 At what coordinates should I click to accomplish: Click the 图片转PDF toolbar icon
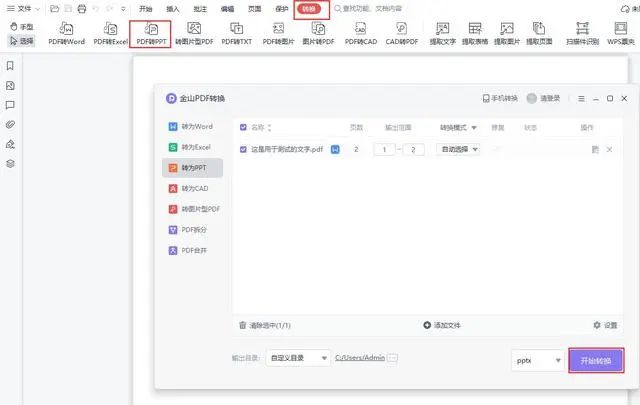pyautogui.click(x=318, y=33)
